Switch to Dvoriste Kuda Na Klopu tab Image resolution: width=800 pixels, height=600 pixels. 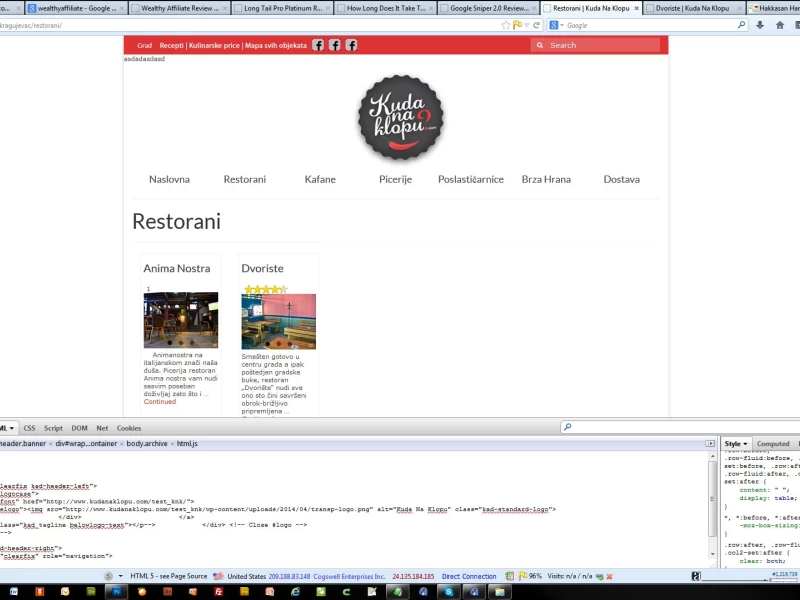tap(692, 8)
